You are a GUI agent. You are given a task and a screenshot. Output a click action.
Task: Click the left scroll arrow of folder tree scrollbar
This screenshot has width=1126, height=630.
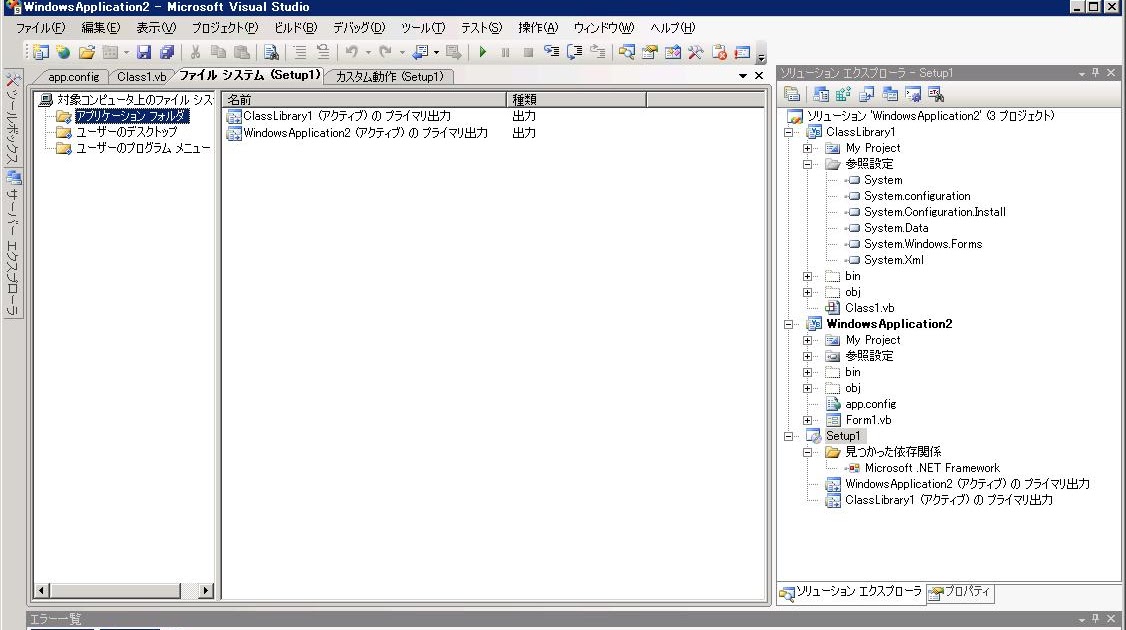pos(42,590)
